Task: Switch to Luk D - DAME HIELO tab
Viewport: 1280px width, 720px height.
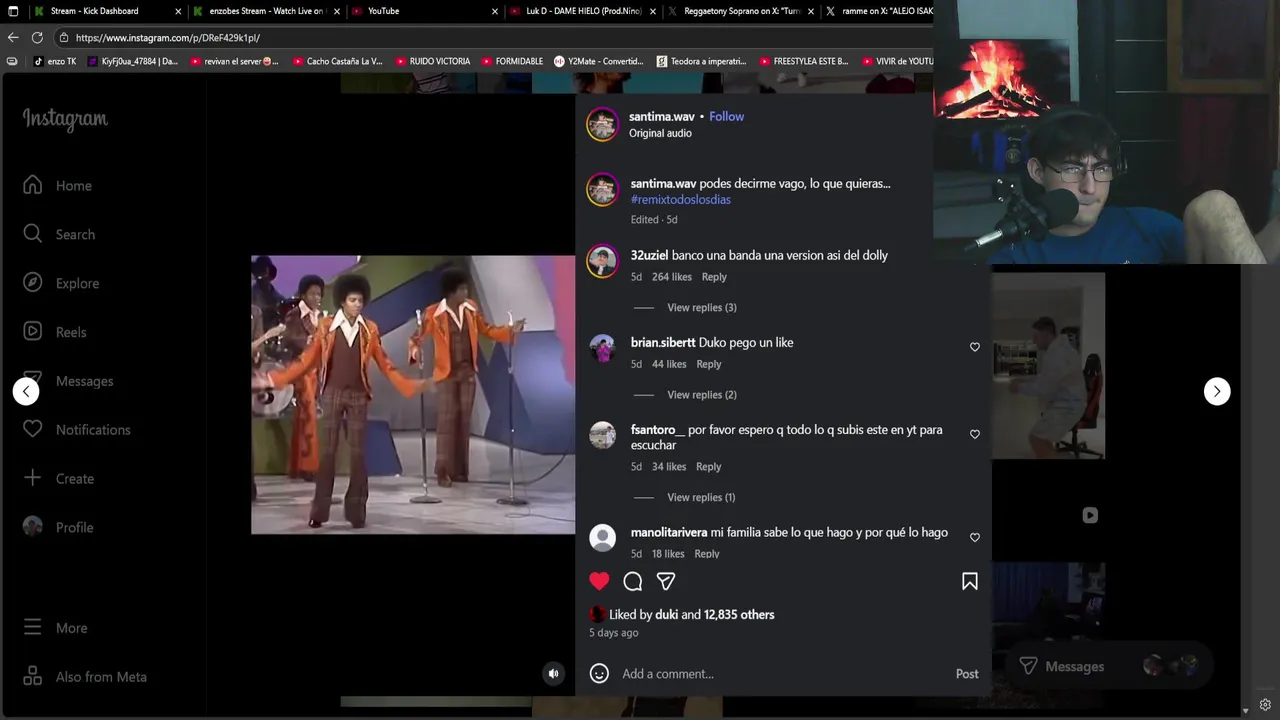Action: (584, 11)
